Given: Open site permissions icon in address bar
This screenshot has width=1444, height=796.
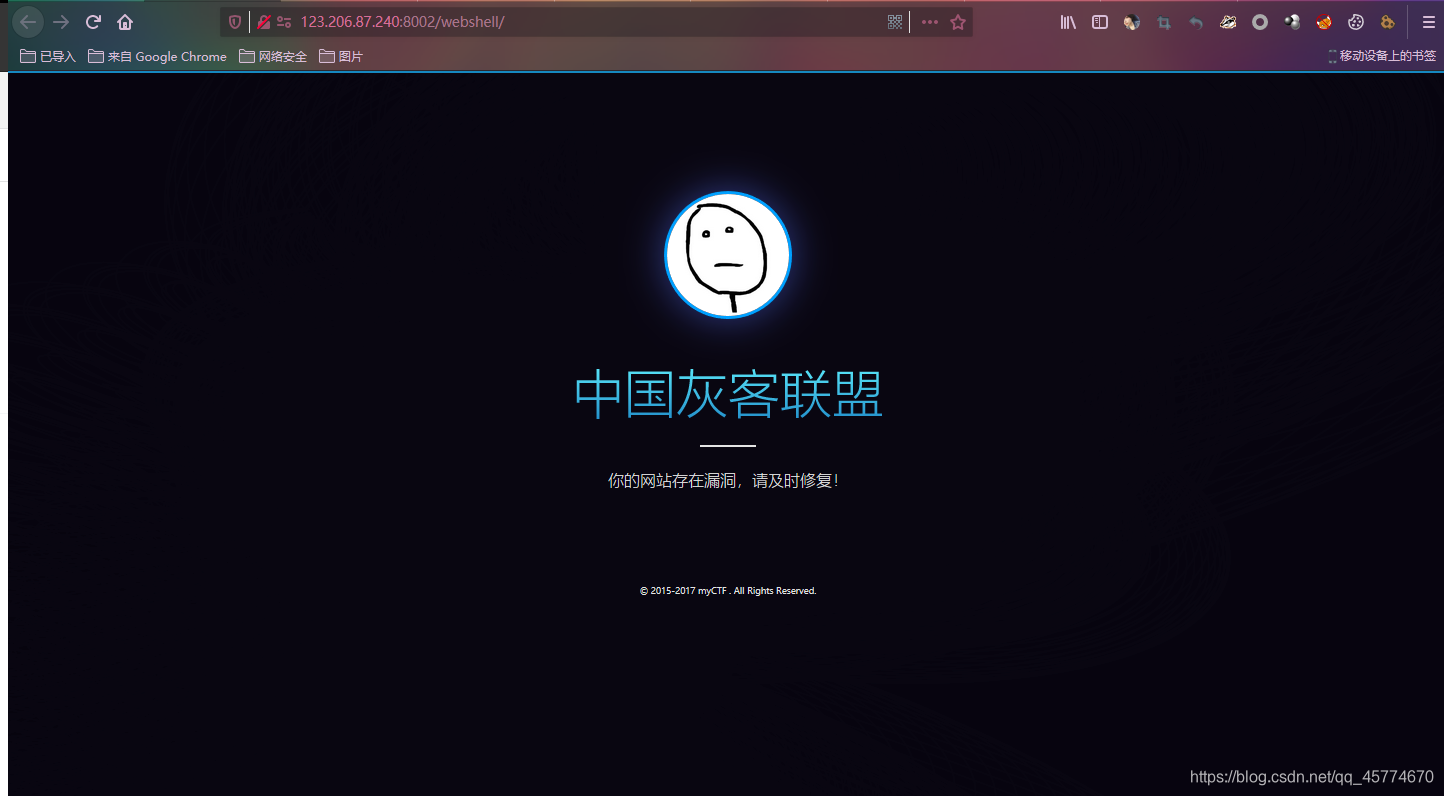Looking at the screenshot, I should 284,22.
